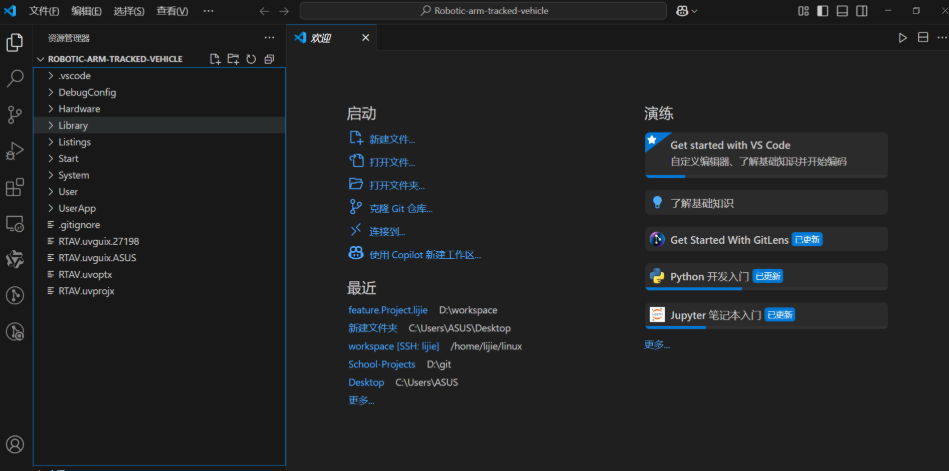Select the 欢迎 welcome tab

point(332,38)
